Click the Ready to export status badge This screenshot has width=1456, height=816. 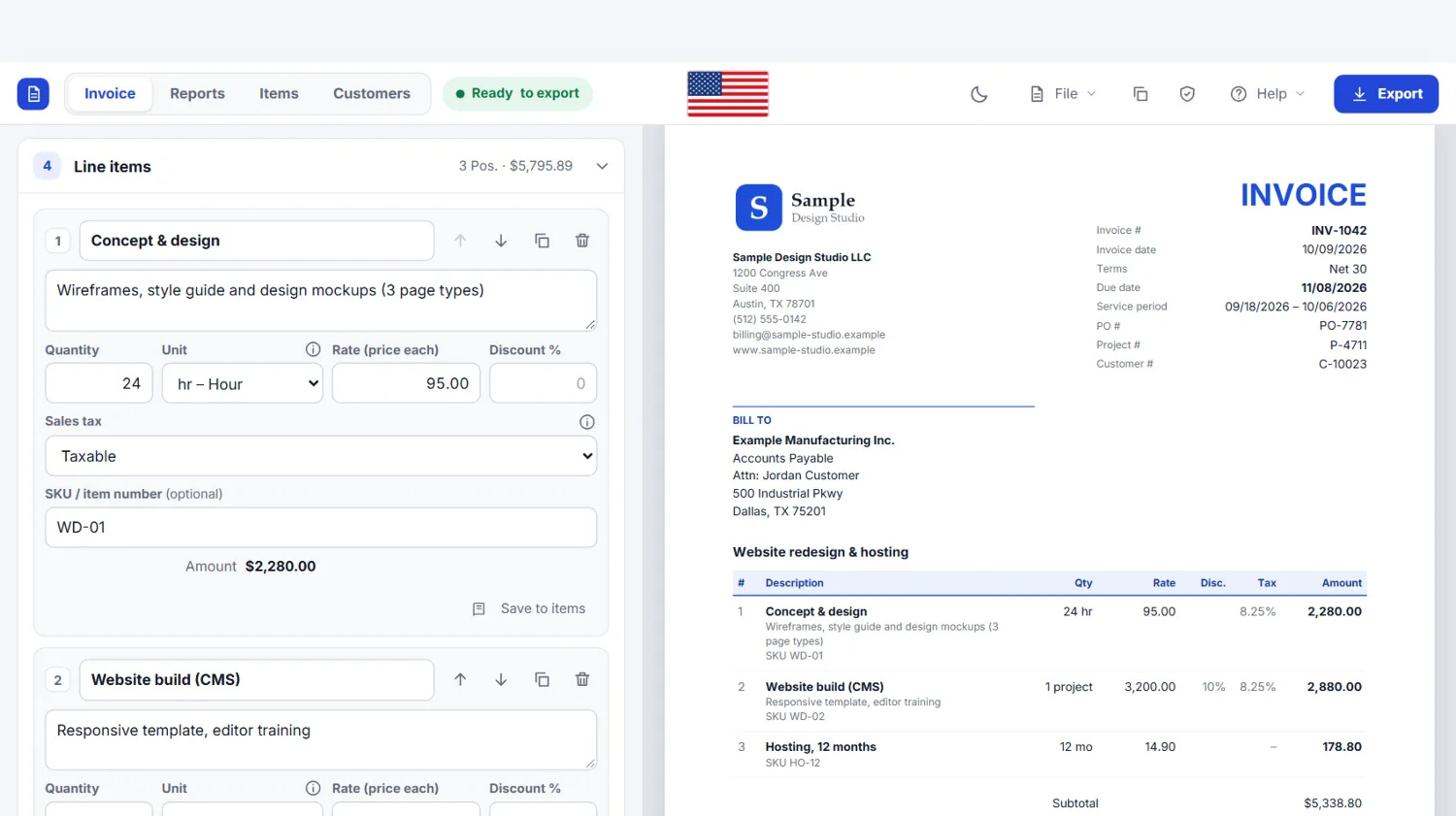tap(517, 94)
